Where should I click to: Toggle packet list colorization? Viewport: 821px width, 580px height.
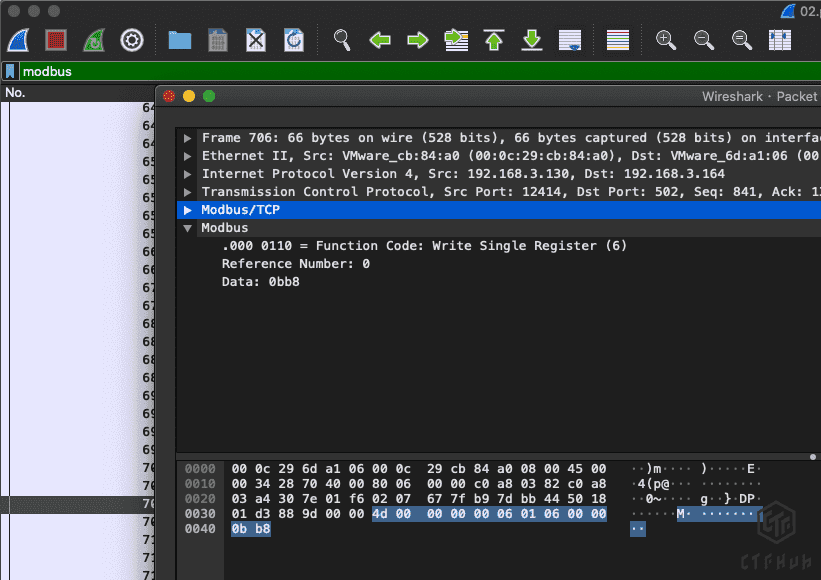click(x=618, y=40)
